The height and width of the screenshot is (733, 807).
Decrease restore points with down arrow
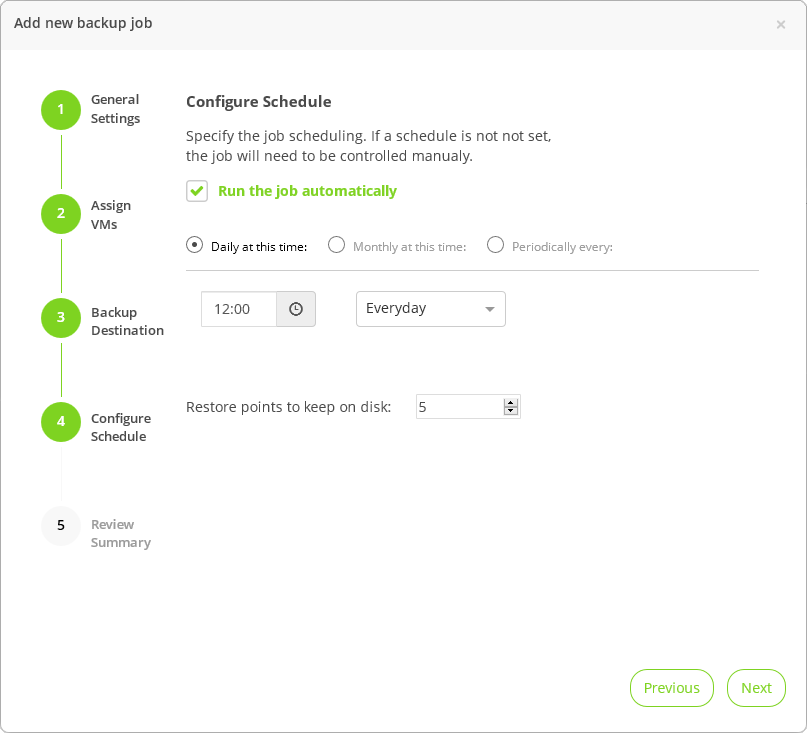pos(511,411)
